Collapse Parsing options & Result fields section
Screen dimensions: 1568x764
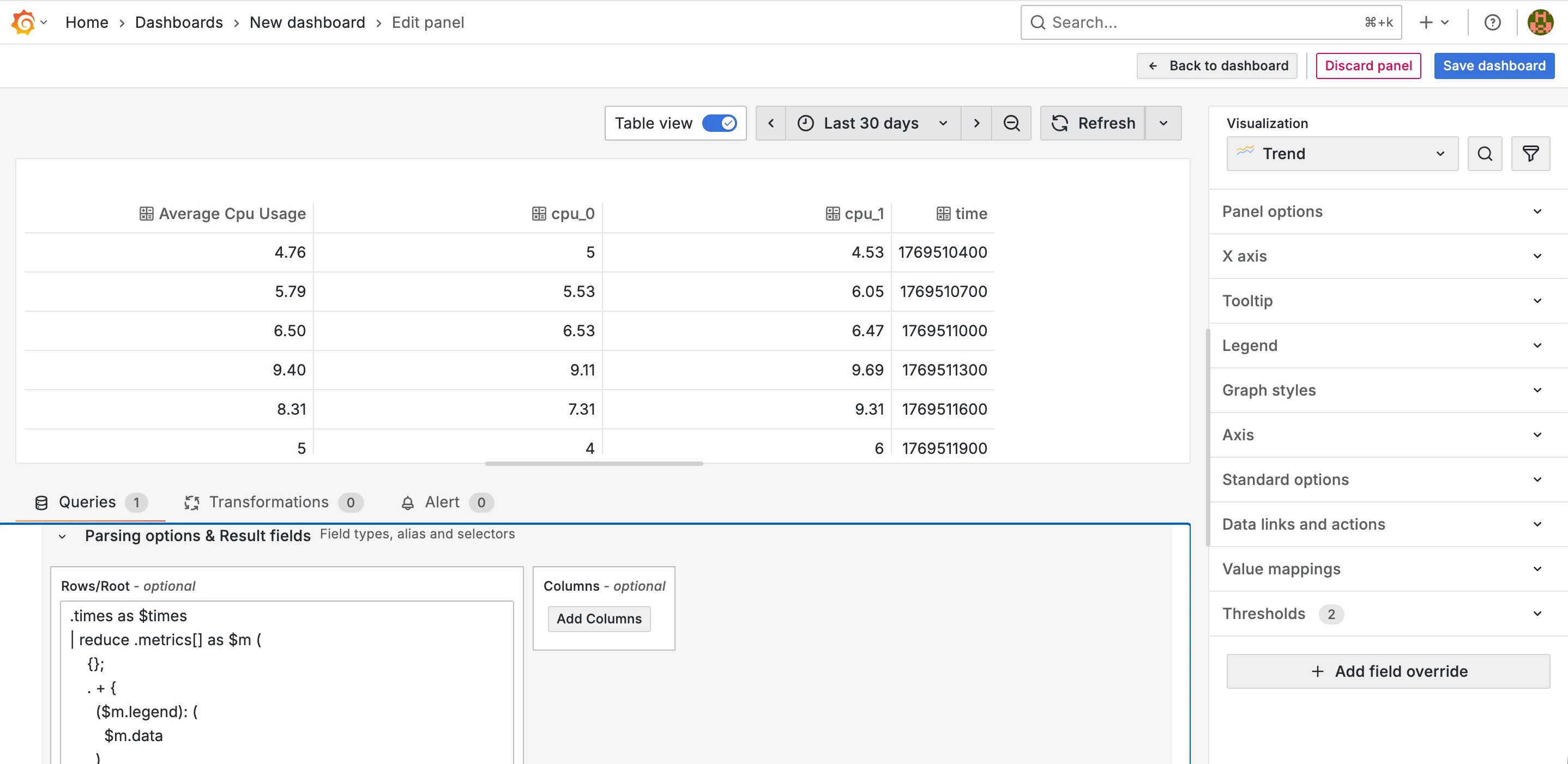(x=62, y=537)
